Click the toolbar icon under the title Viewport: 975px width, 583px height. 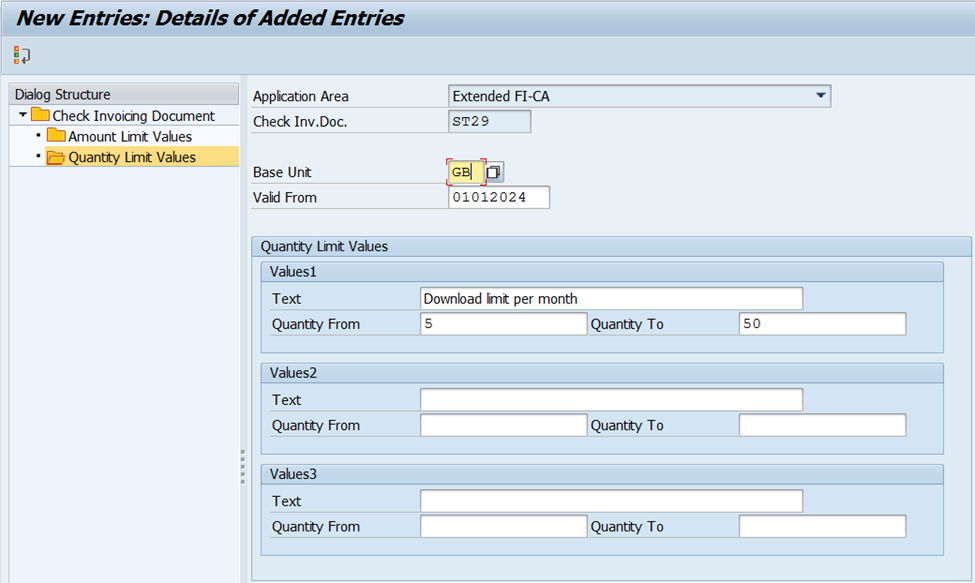[22, 56]
